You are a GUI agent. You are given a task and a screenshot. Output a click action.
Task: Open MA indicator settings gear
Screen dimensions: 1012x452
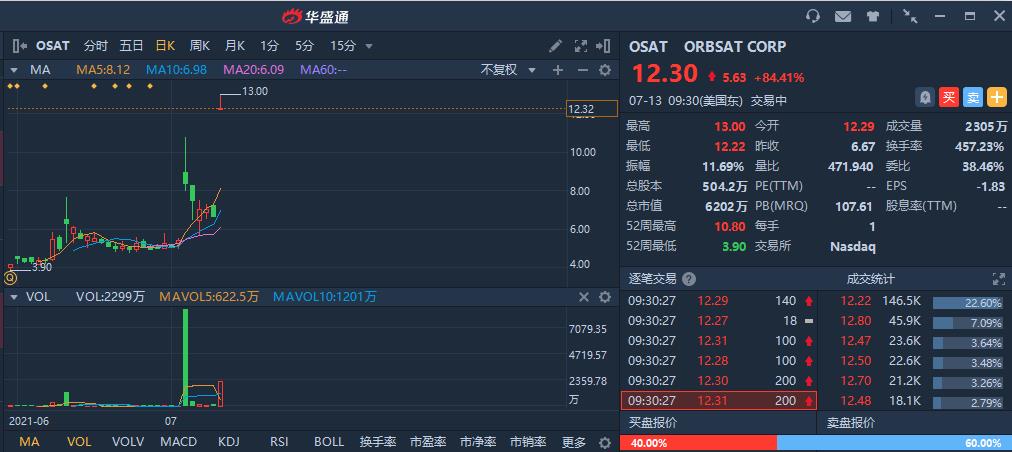pyautogui.click(x=605, y=70)
